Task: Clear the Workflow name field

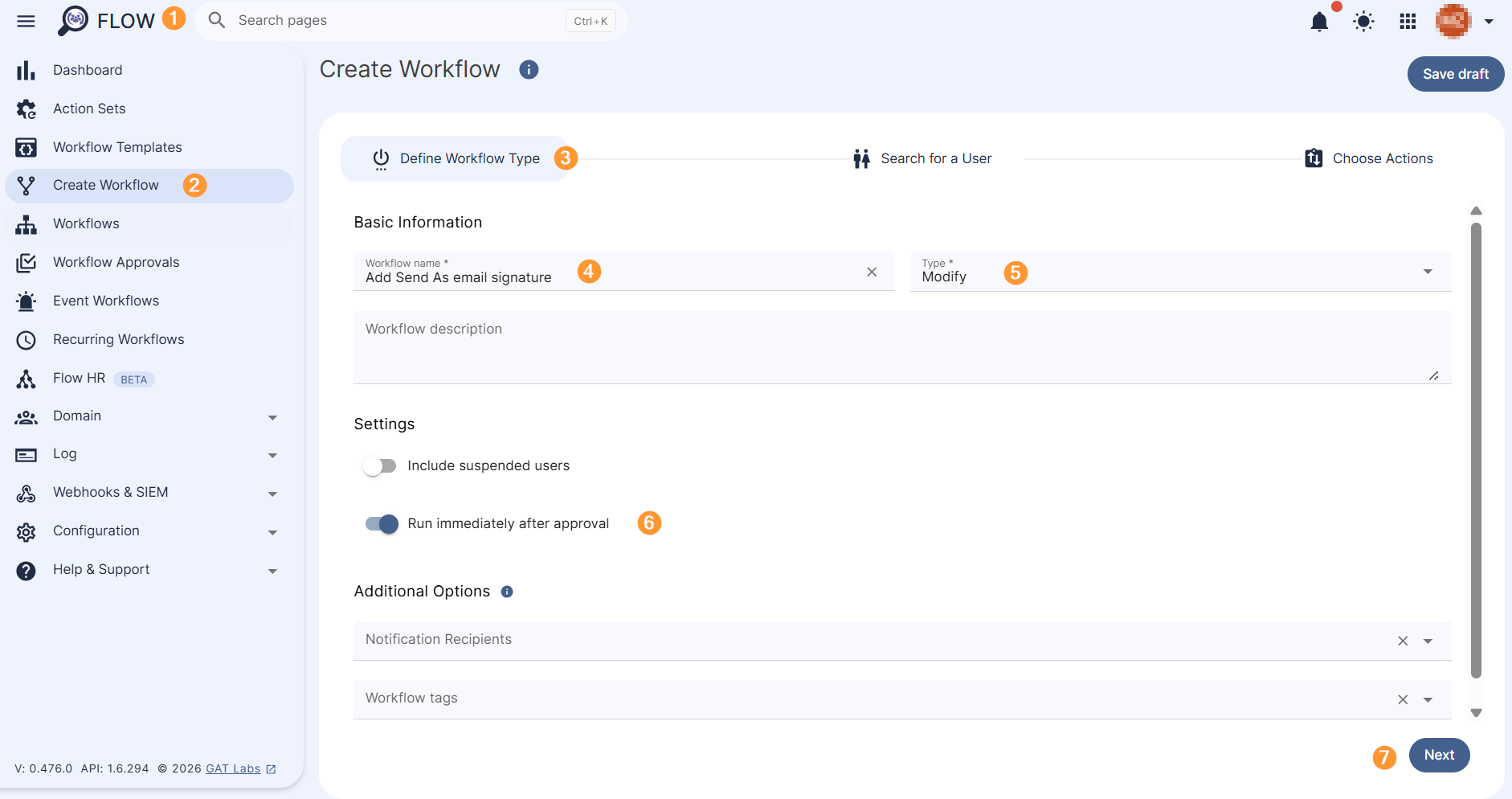Action: [x=872, y=272]
